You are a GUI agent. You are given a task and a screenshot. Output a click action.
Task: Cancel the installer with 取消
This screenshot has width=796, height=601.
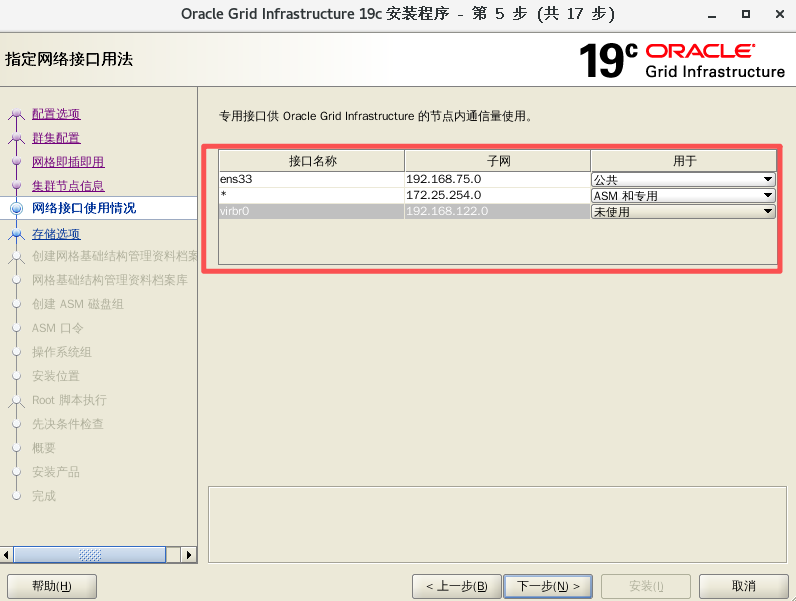tap(744, 586)
